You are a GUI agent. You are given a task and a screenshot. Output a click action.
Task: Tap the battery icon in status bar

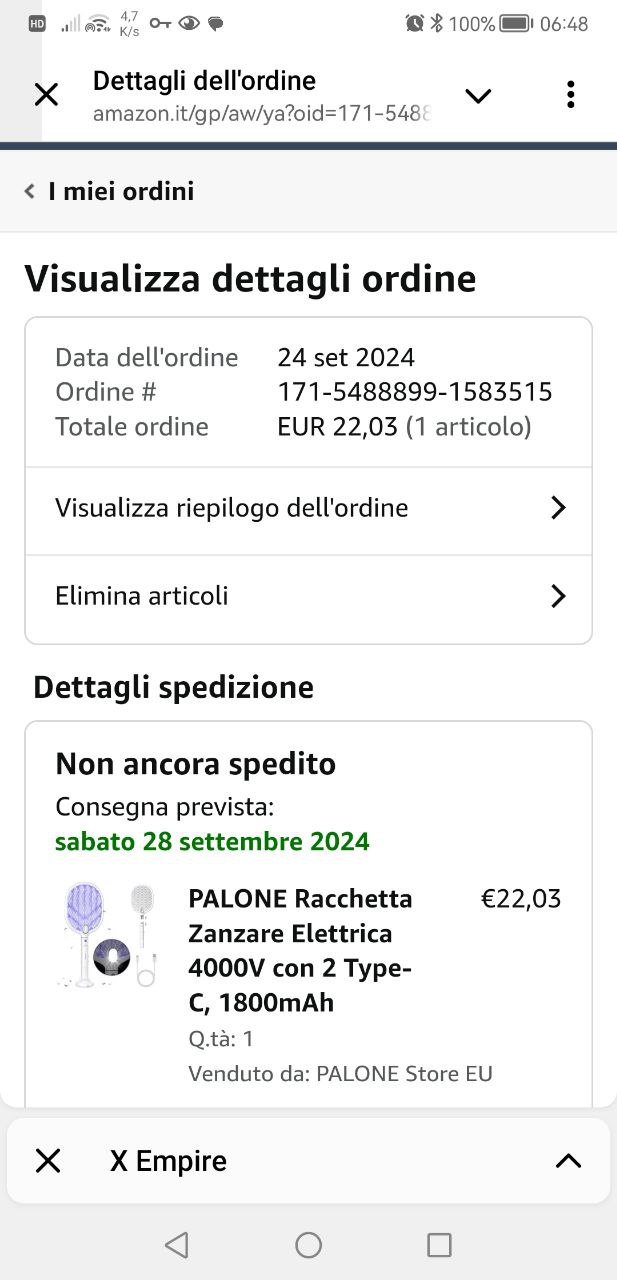(x=516, y=23)
